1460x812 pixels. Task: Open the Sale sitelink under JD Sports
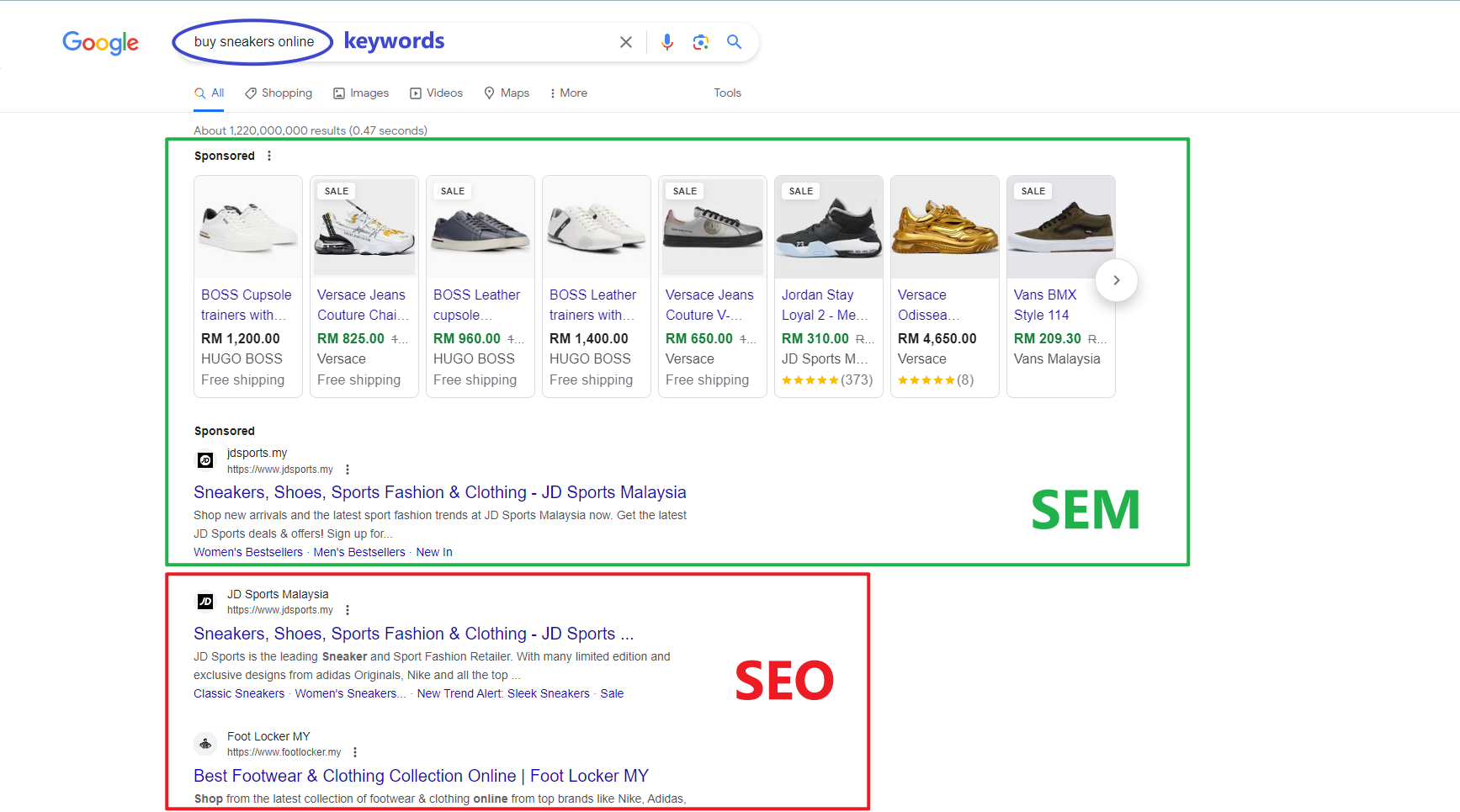click(x=612, y=693)
